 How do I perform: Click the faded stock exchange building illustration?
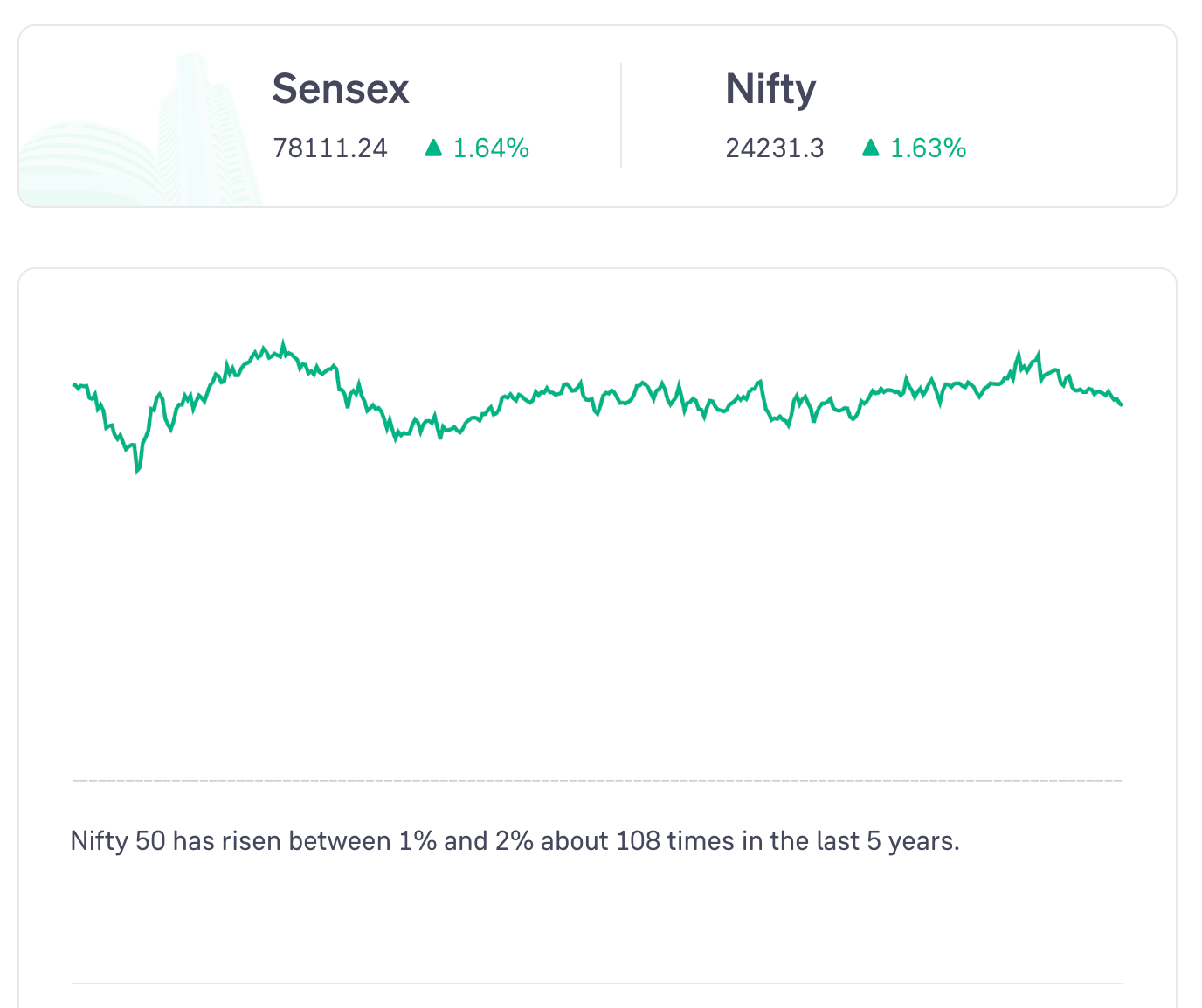[x=140, y=140]
